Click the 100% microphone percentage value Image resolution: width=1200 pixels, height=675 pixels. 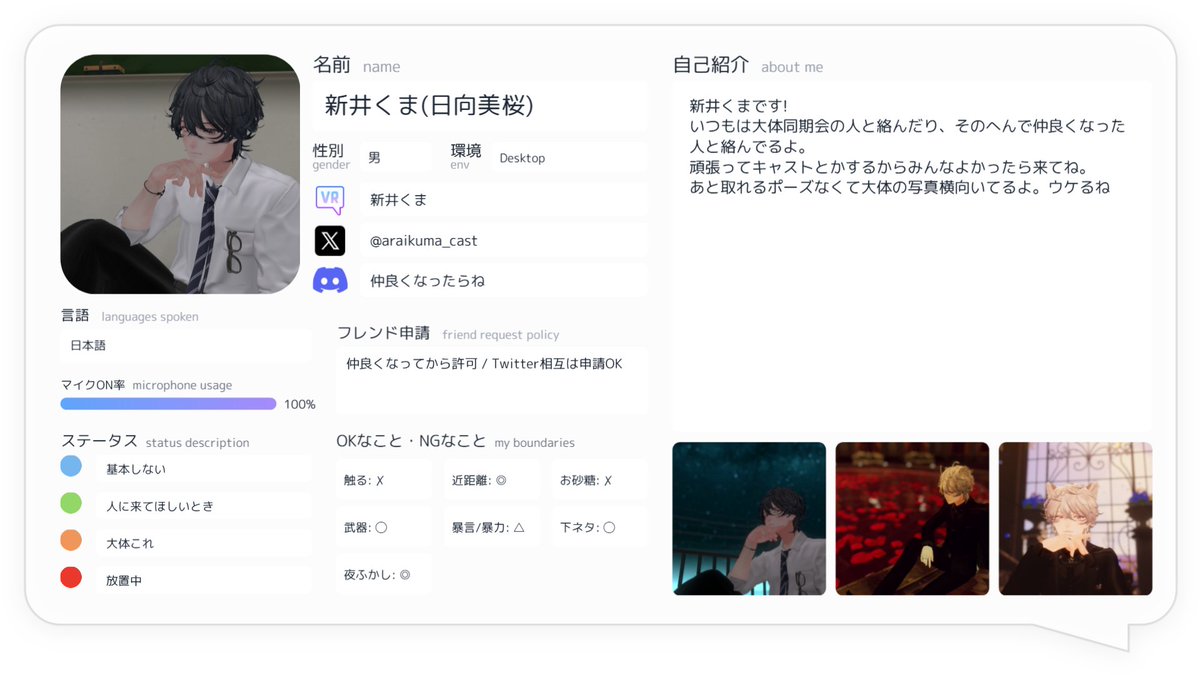coord(300,404)
